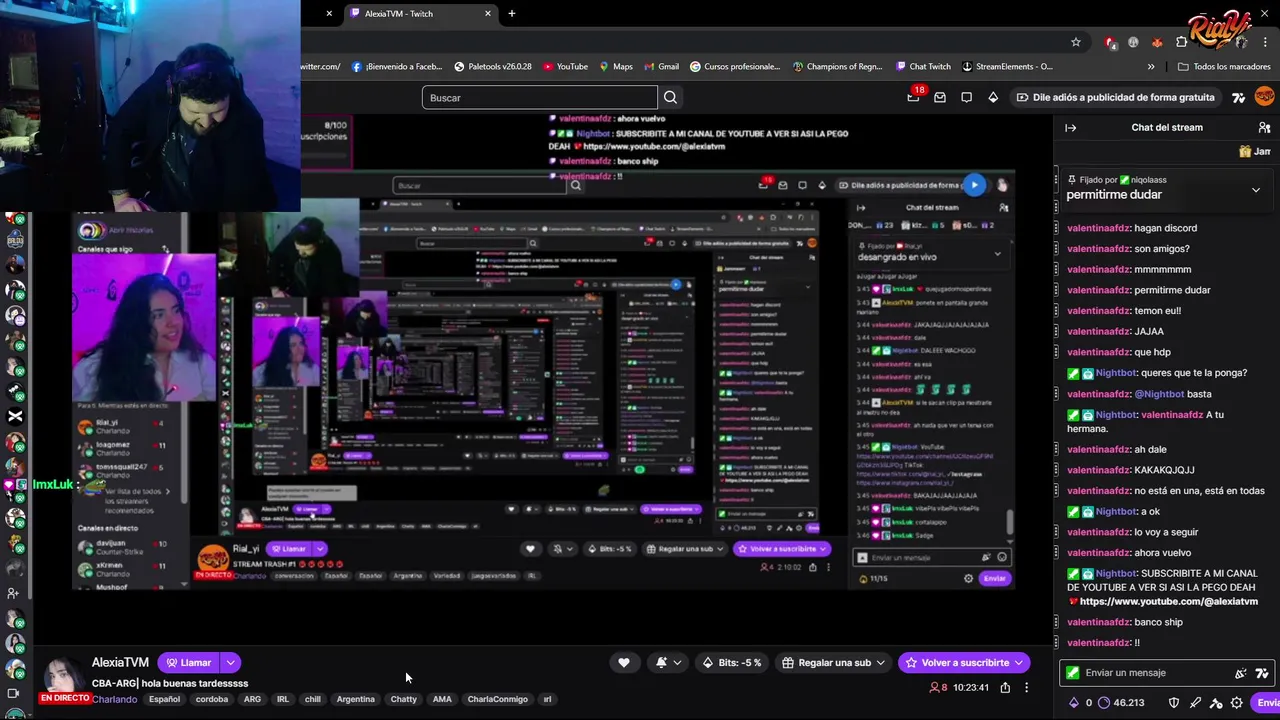This screenshot has width=1280, height=720.
Task: Click the stories camera icon in the left sidebar
Action: (x=14, y=692)
